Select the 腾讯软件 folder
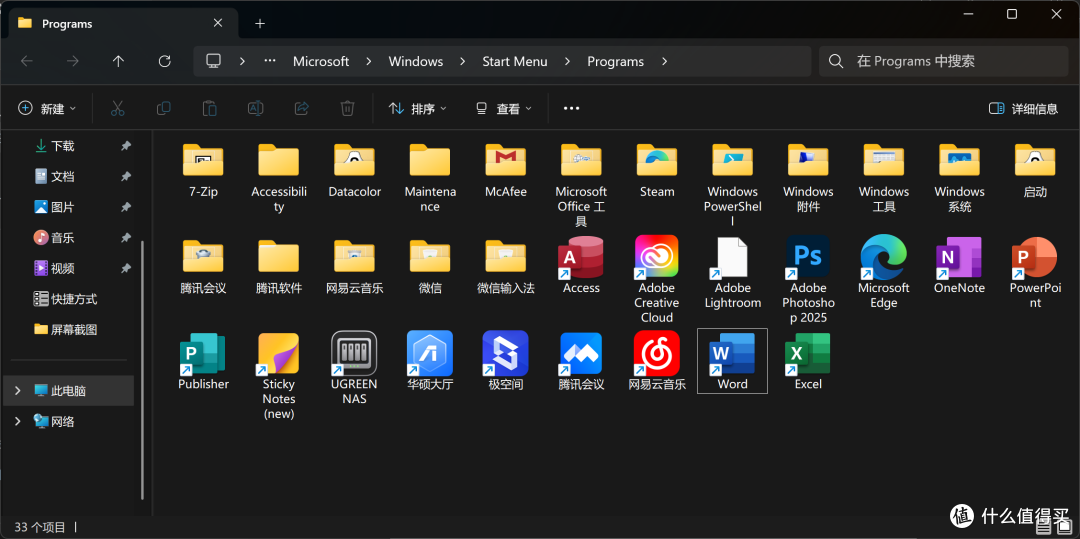1080x539 pixels. point(279,266)
